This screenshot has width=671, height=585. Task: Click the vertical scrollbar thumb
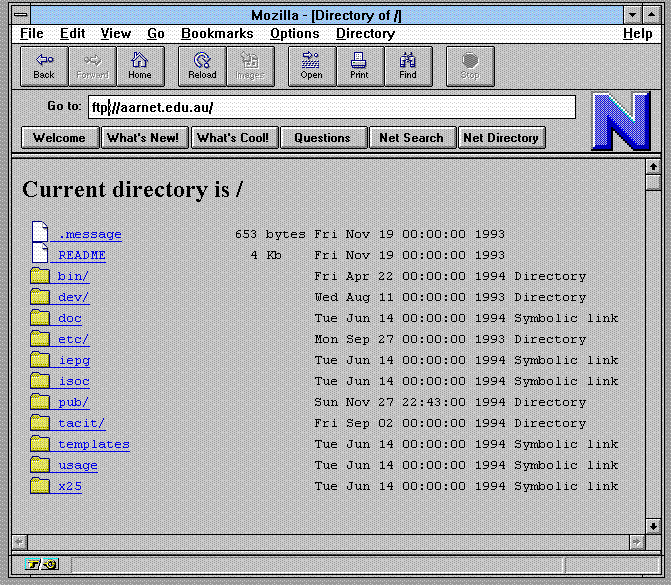click(x=653, y=183)
